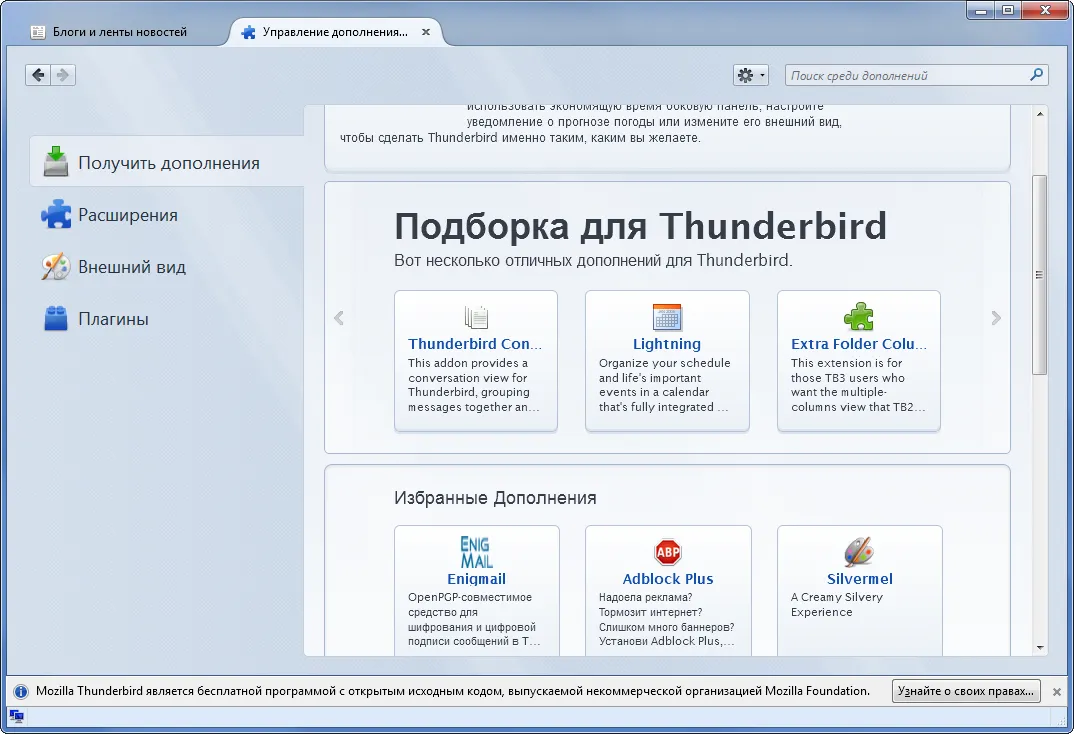Click the network status icon in status bar
Image resolution: width=1074 pixels, height=734 pixels.
click(16, 716)
